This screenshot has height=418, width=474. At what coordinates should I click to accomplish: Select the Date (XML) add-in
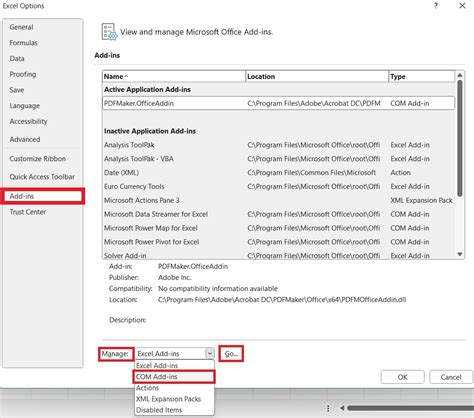(279, 173)
